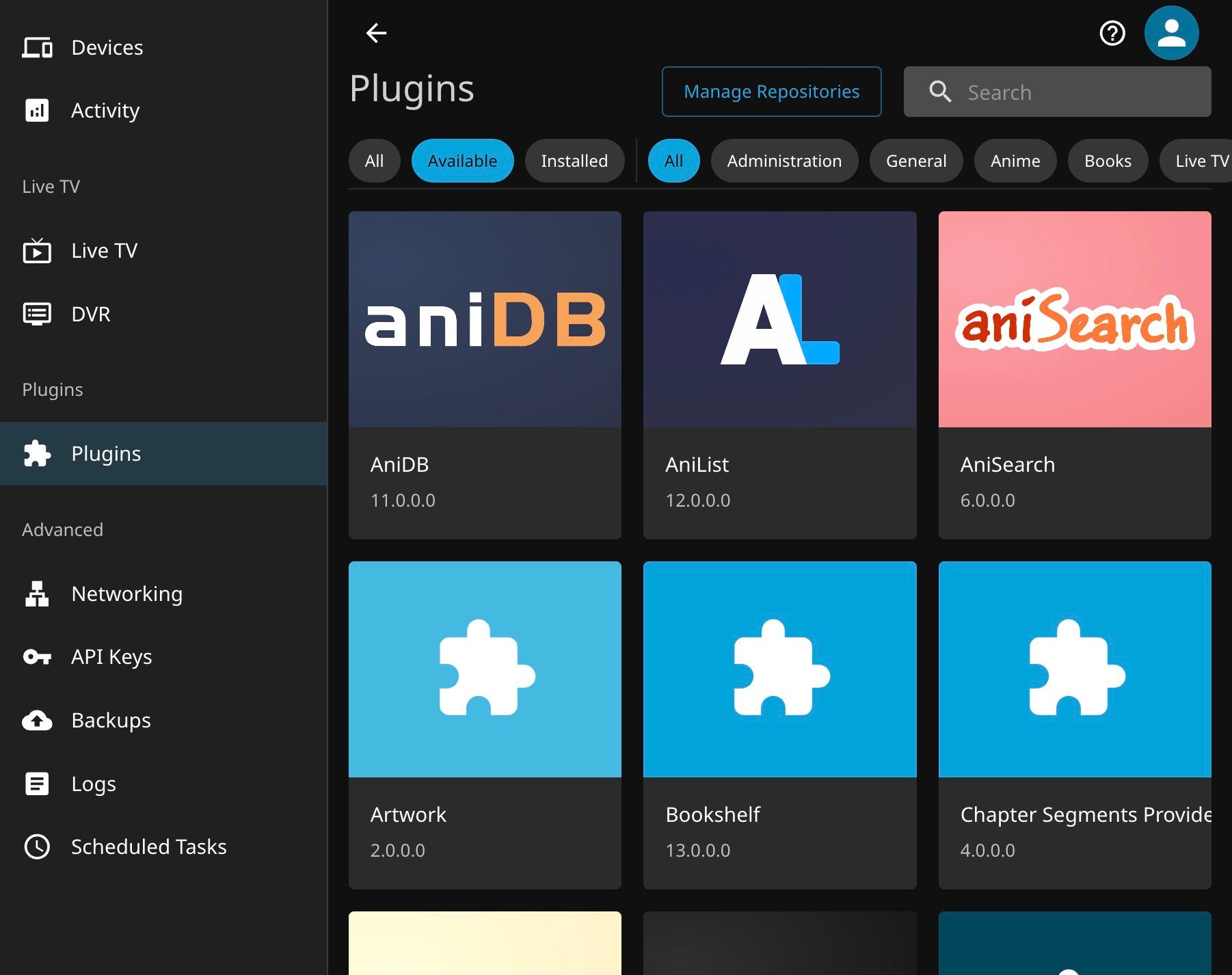Filter plugins by Administration category
This screenshot has width=1232, height=975.
784,161
